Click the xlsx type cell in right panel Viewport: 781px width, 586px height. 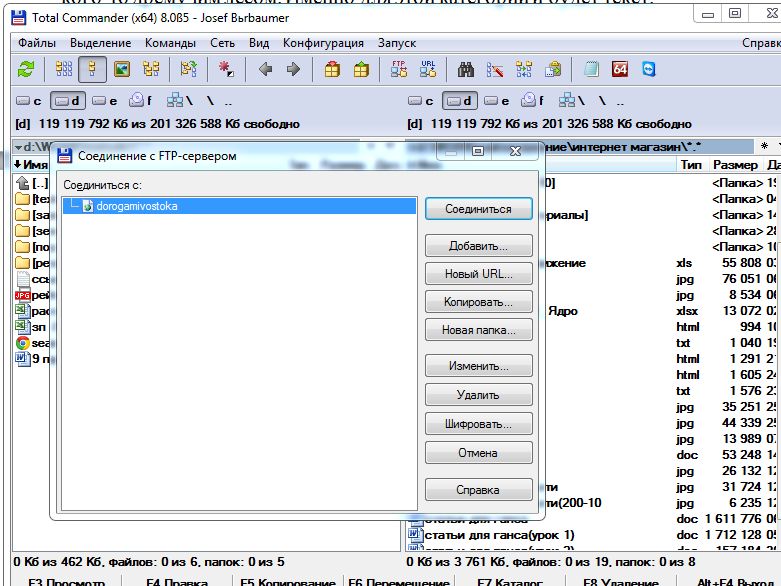687,311
